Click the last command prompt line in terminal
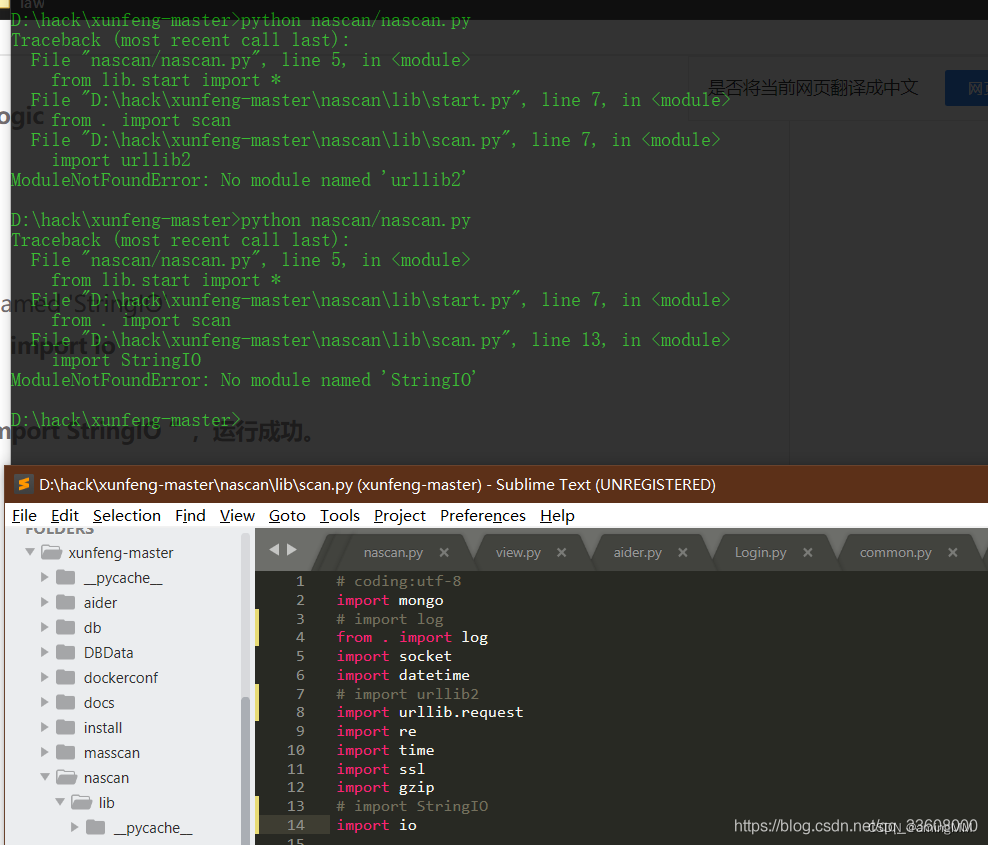The height and width of the screenshot is (845, 988). click(126, 420)
